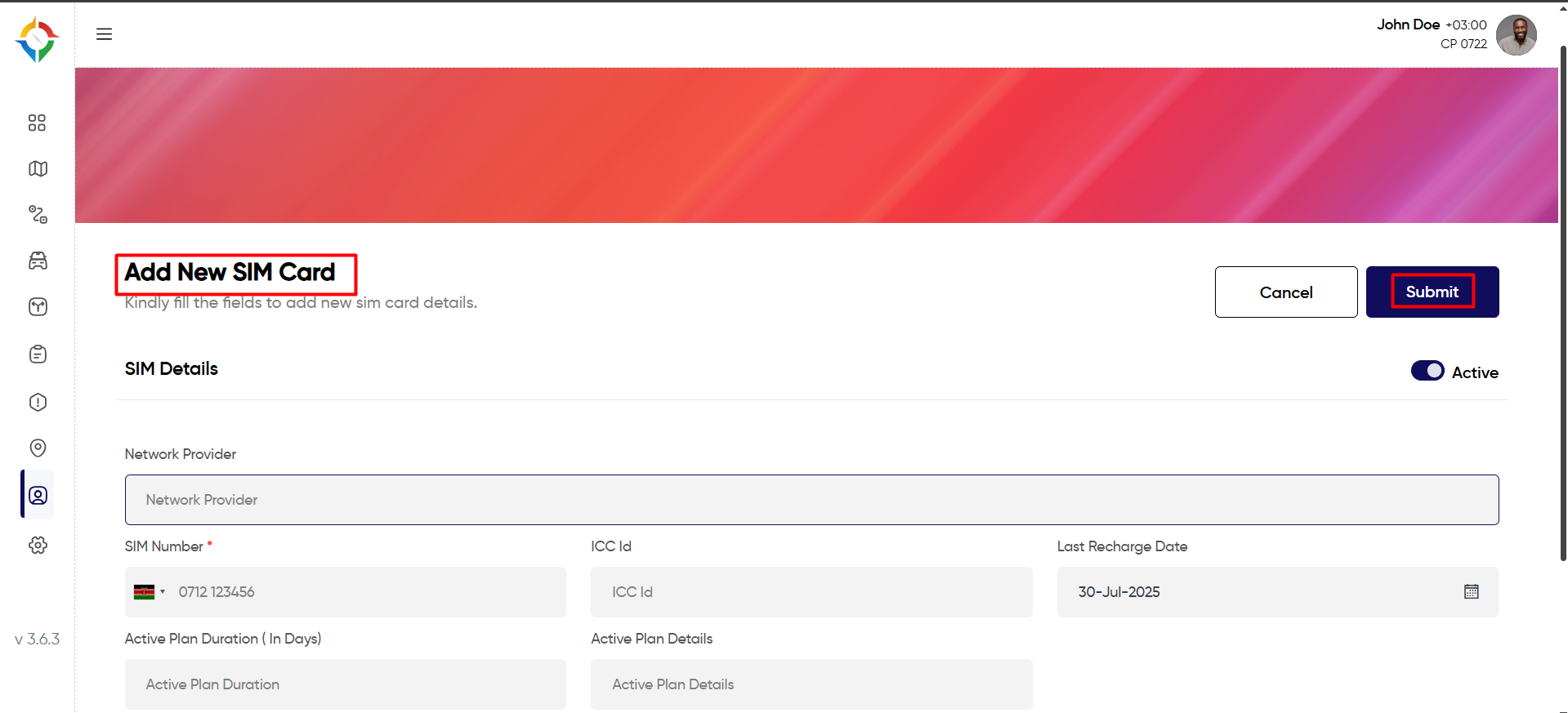Open the alert hexagon icon in the sidebar
This screenshot has width=1568, height=713.
tap(38, 402)
